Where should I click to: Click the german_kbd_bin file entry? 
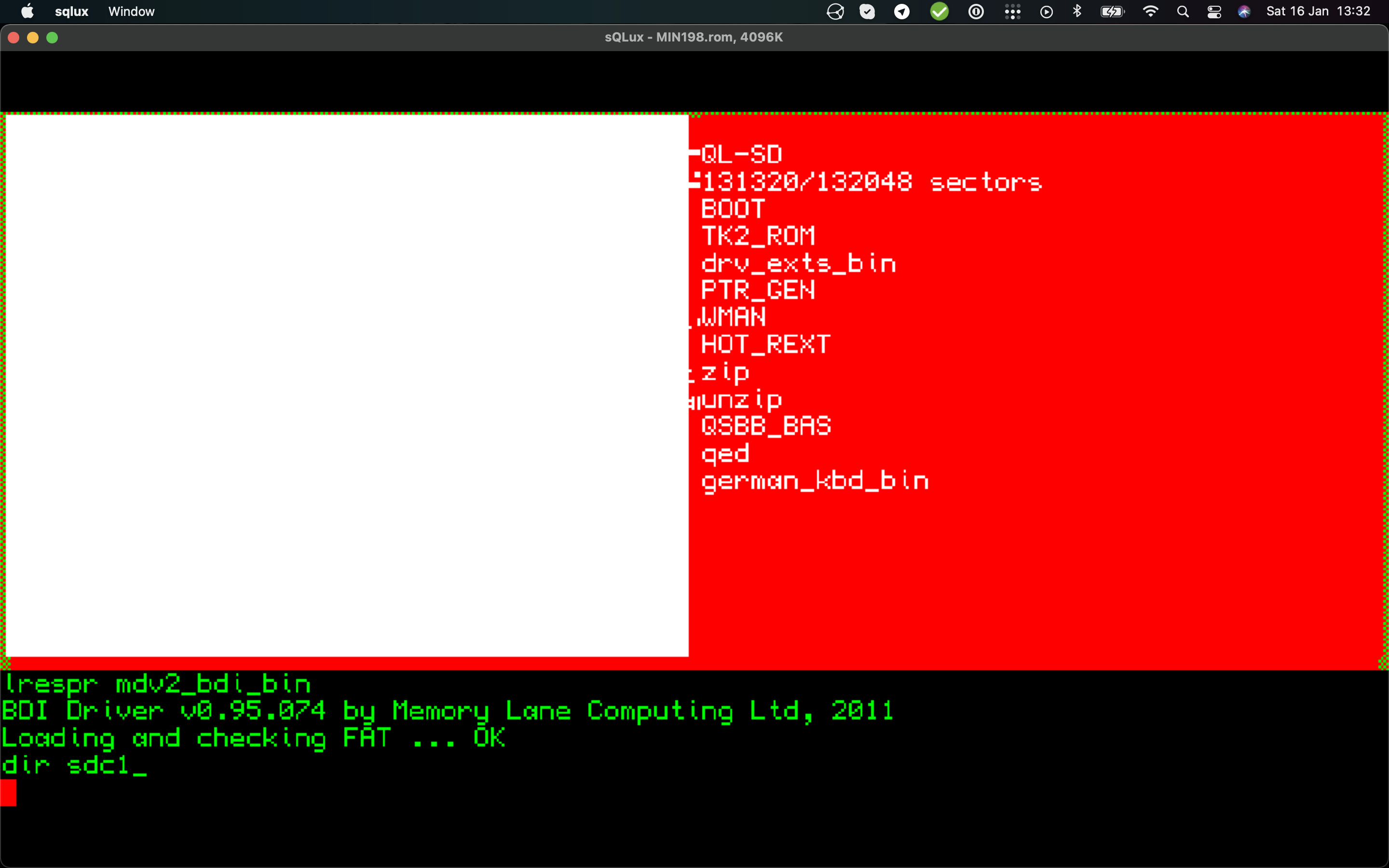[815, 481]
